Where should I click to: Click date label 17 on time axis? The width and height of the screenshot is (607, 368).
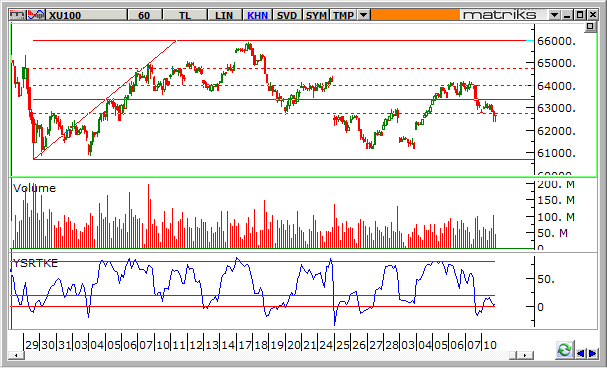point(245,344)
